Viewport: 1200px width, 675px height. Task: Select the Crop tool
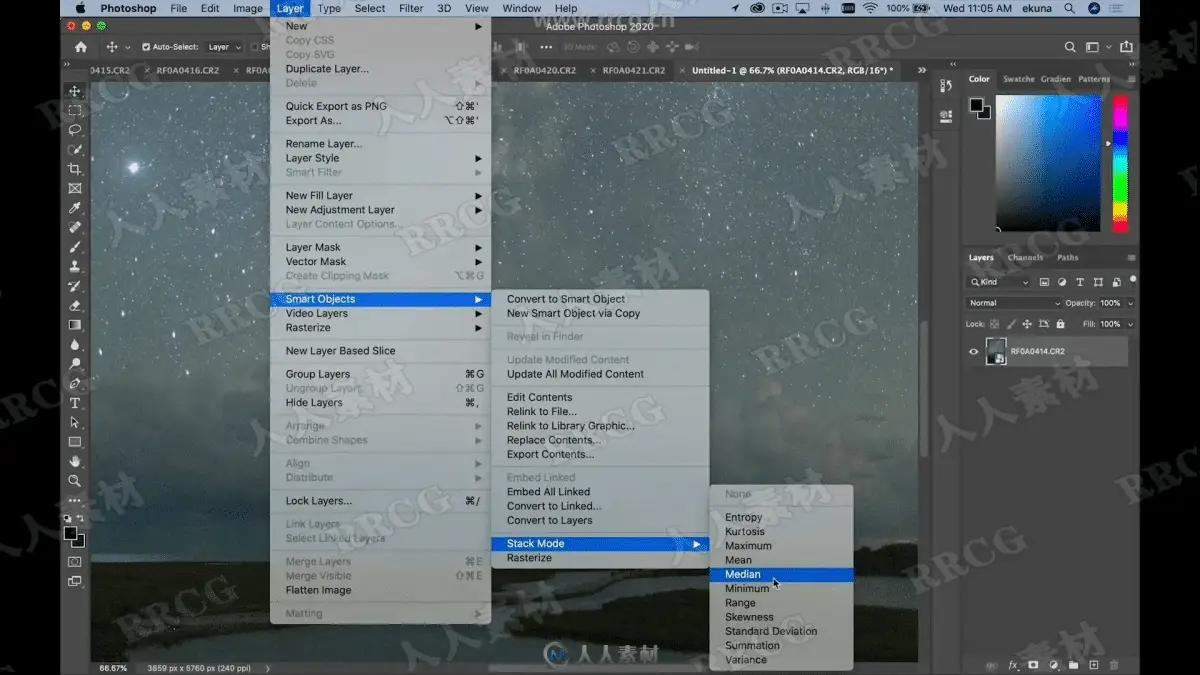[x=75, y=168]
